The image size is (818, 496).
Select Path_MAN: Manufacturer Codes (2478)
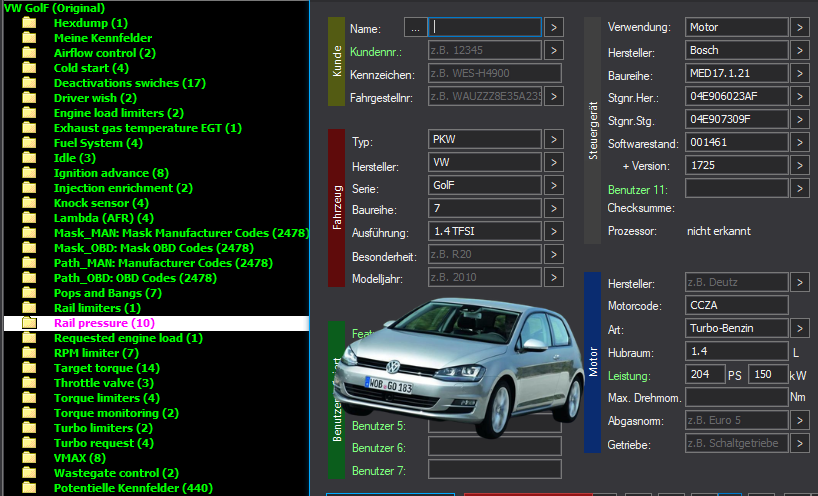tap(163, 263)
